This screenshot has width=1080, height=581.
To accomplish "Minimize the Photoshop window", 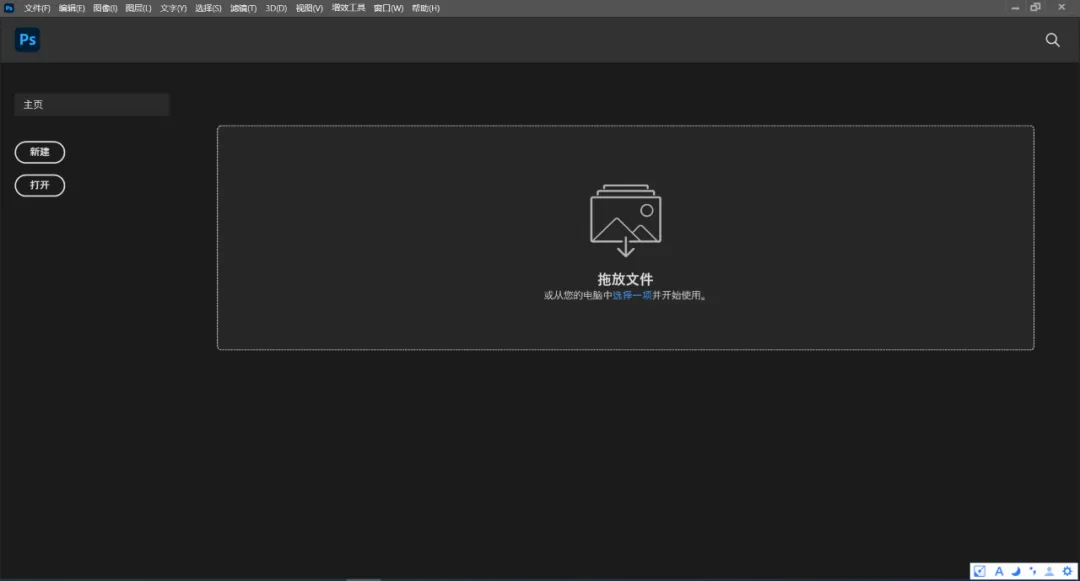I will [1015, 8].
